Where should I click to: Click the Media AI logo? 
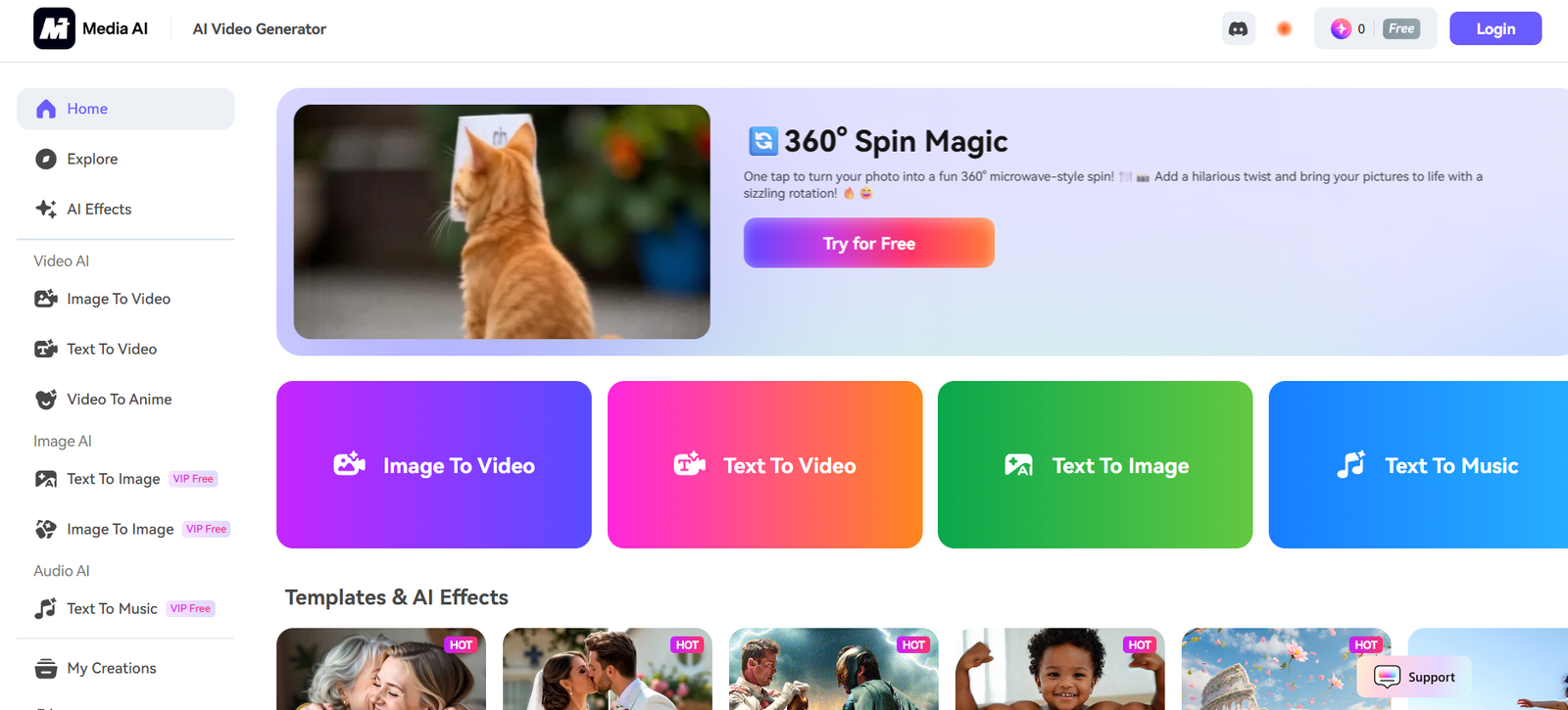pyautogui.click(x=54, y=28)
